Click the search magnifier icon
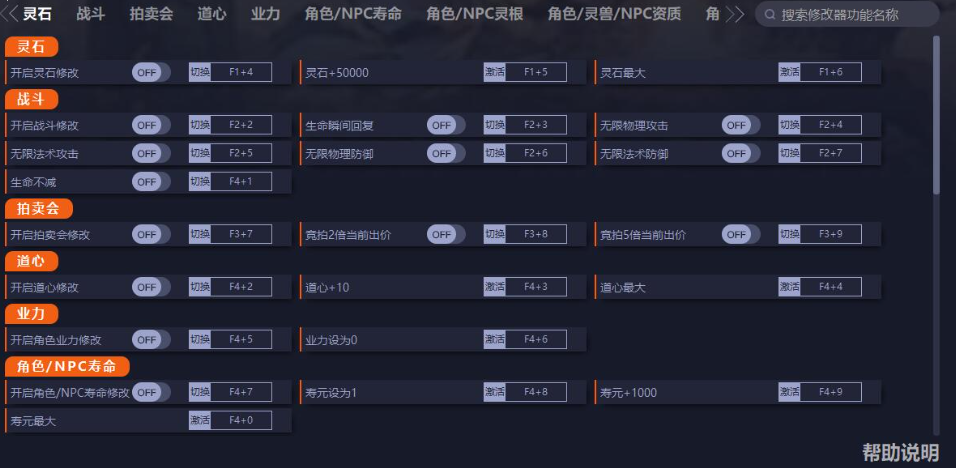 768,15
